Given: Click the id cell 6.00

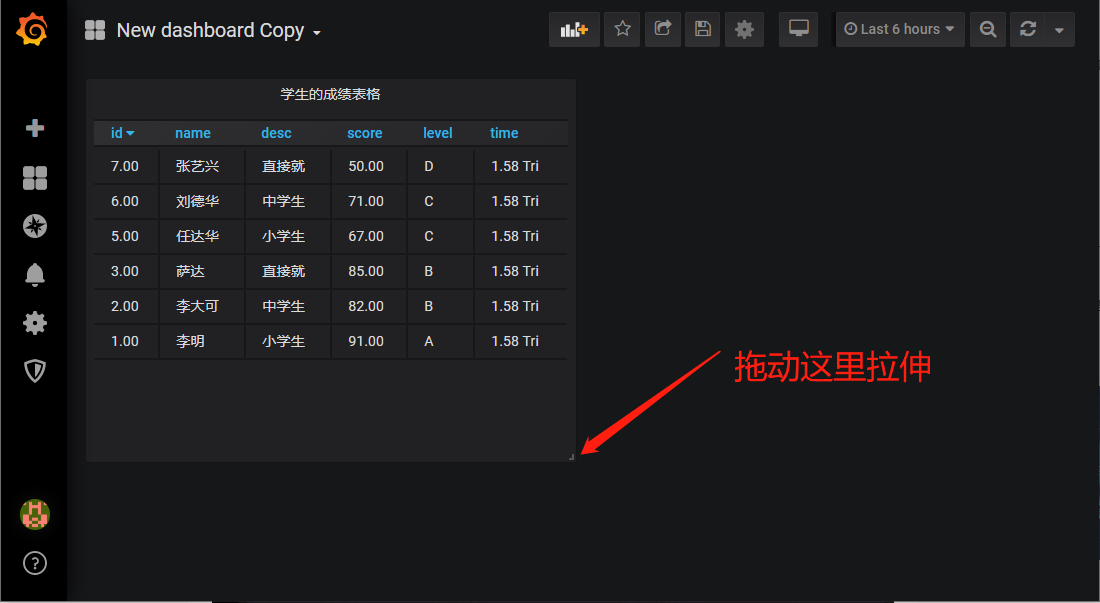Looking at the screenshot, I should coord(126,201).
